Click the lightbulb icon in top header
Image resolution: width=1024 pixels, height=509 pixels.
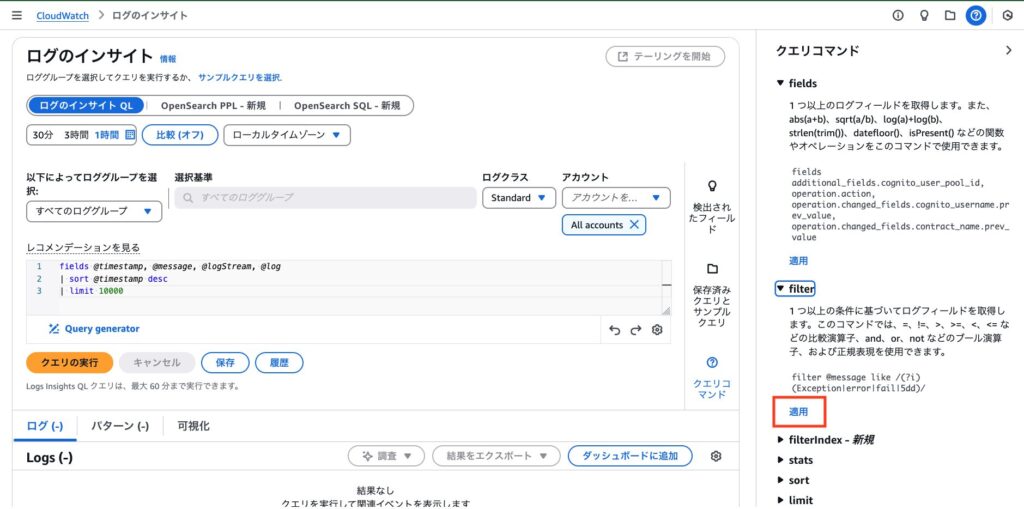[924, 15]
